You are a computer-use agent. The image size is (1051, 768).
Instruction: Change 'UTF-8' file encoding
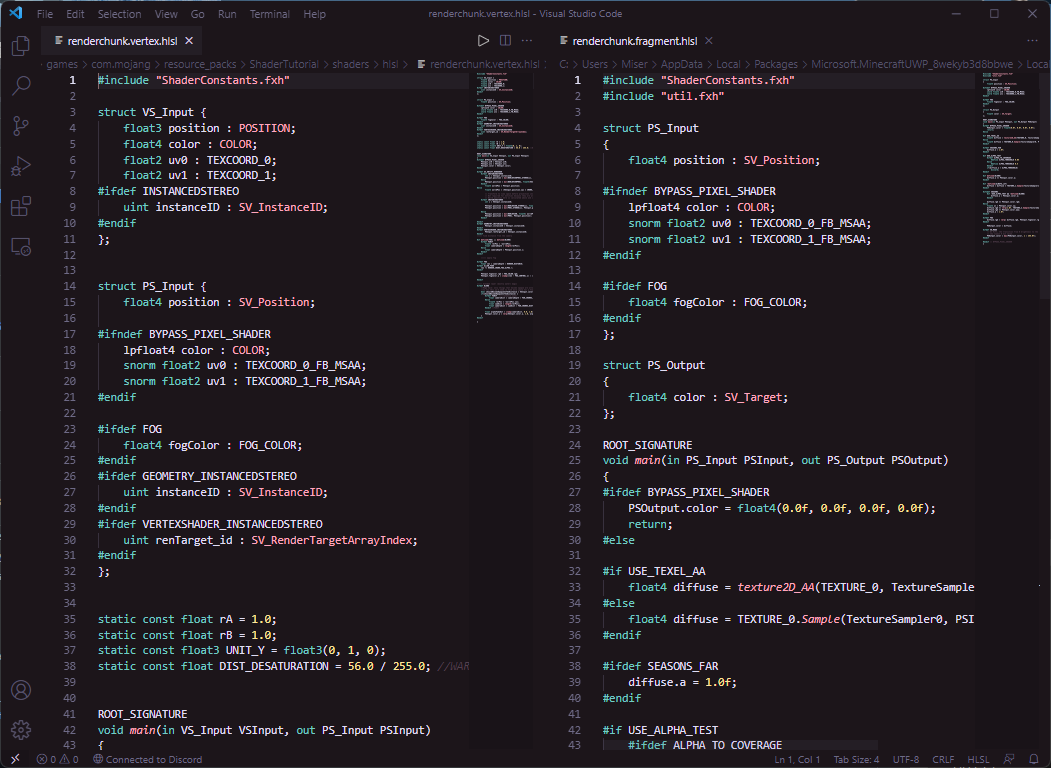(x=906, y=759)
